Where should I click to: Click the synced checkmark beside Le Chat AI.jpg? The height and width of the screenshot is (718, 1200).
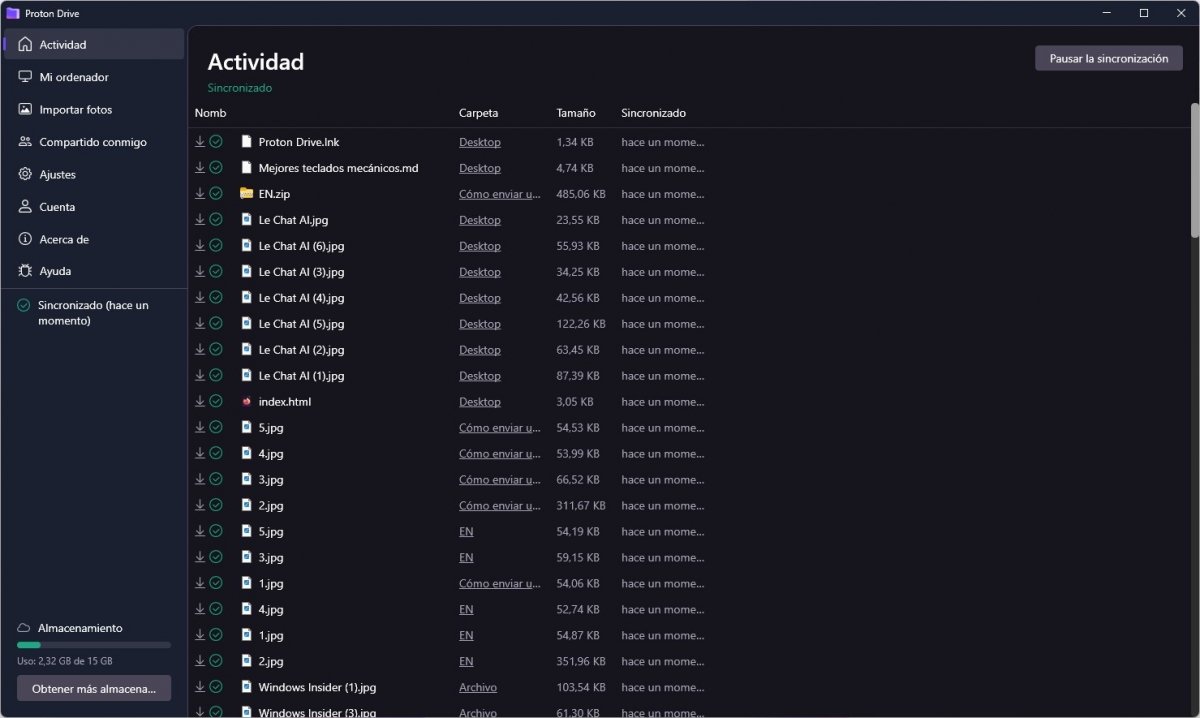[x=216, y=220]
